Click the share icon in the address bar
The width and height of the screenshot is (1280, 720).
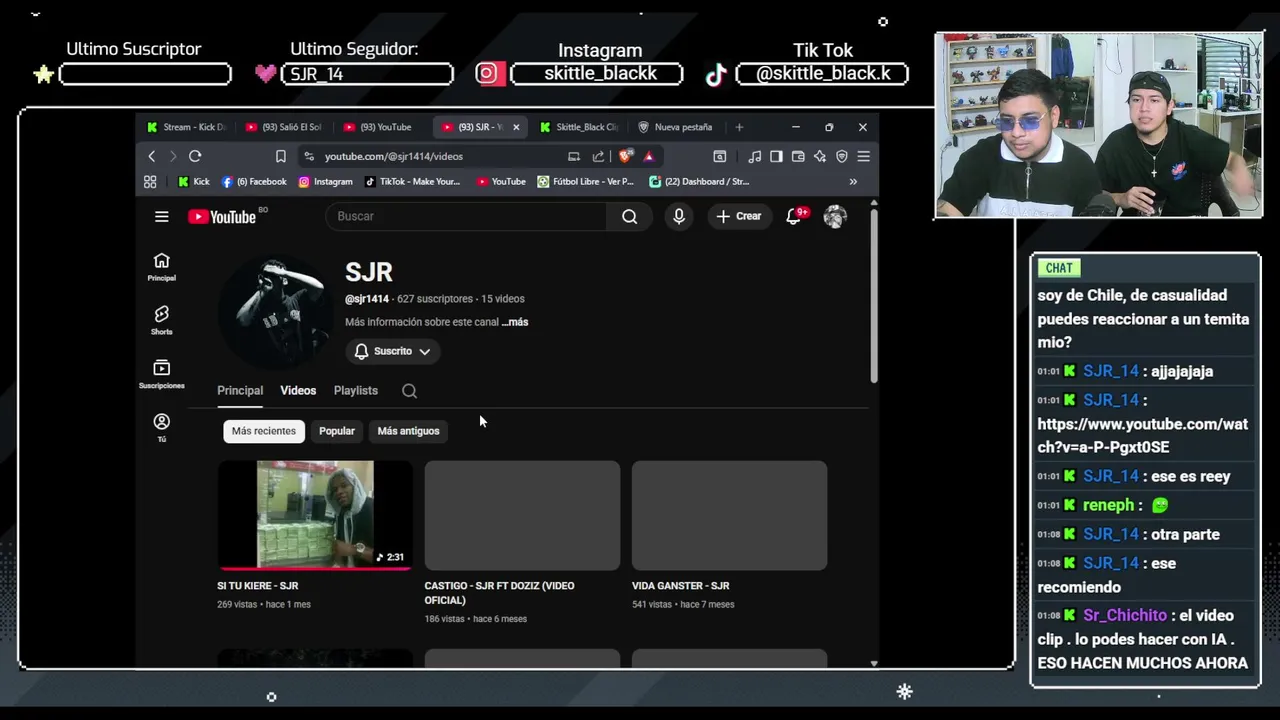[598, 156]
